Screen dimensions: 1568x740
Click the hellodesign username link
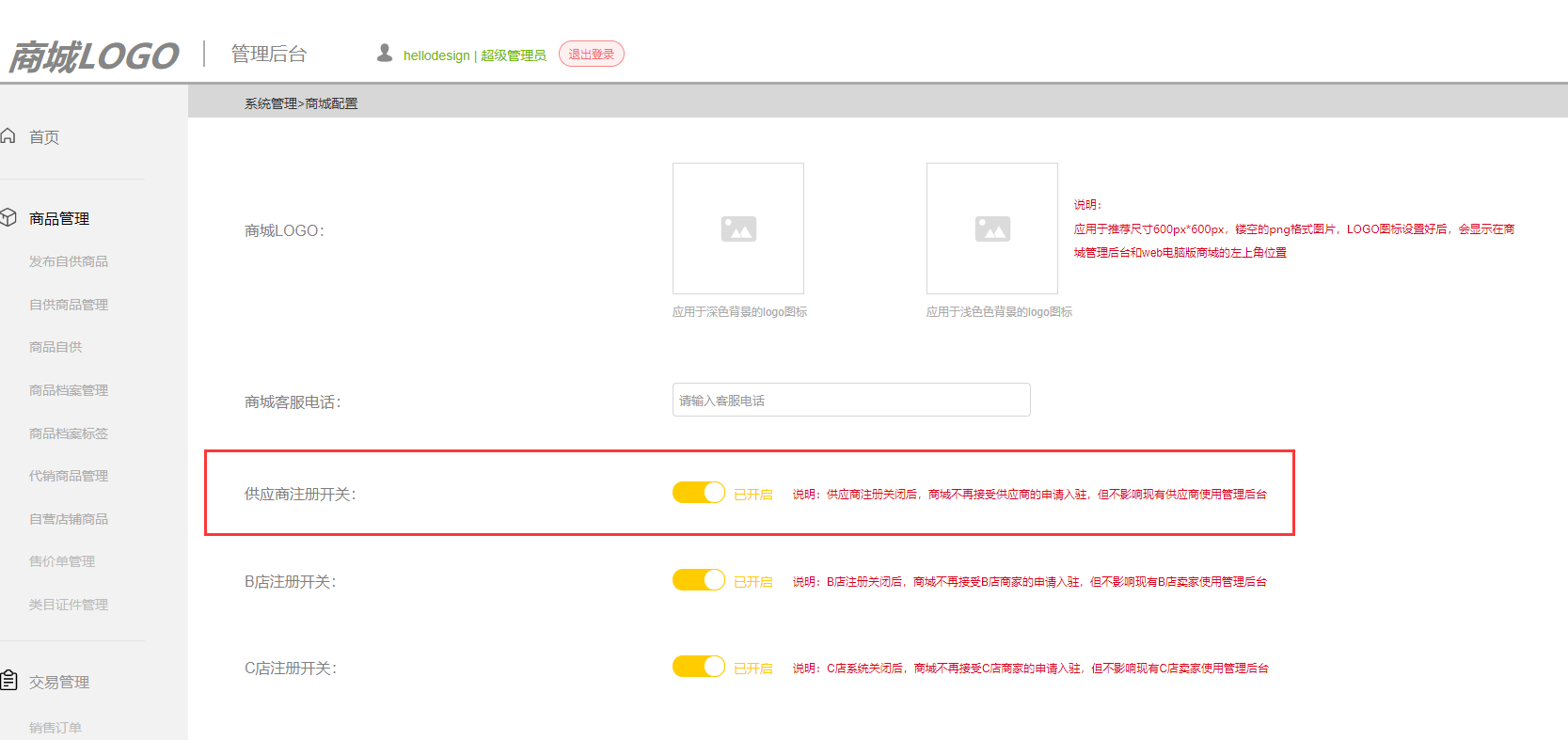[x=436, y=55]
